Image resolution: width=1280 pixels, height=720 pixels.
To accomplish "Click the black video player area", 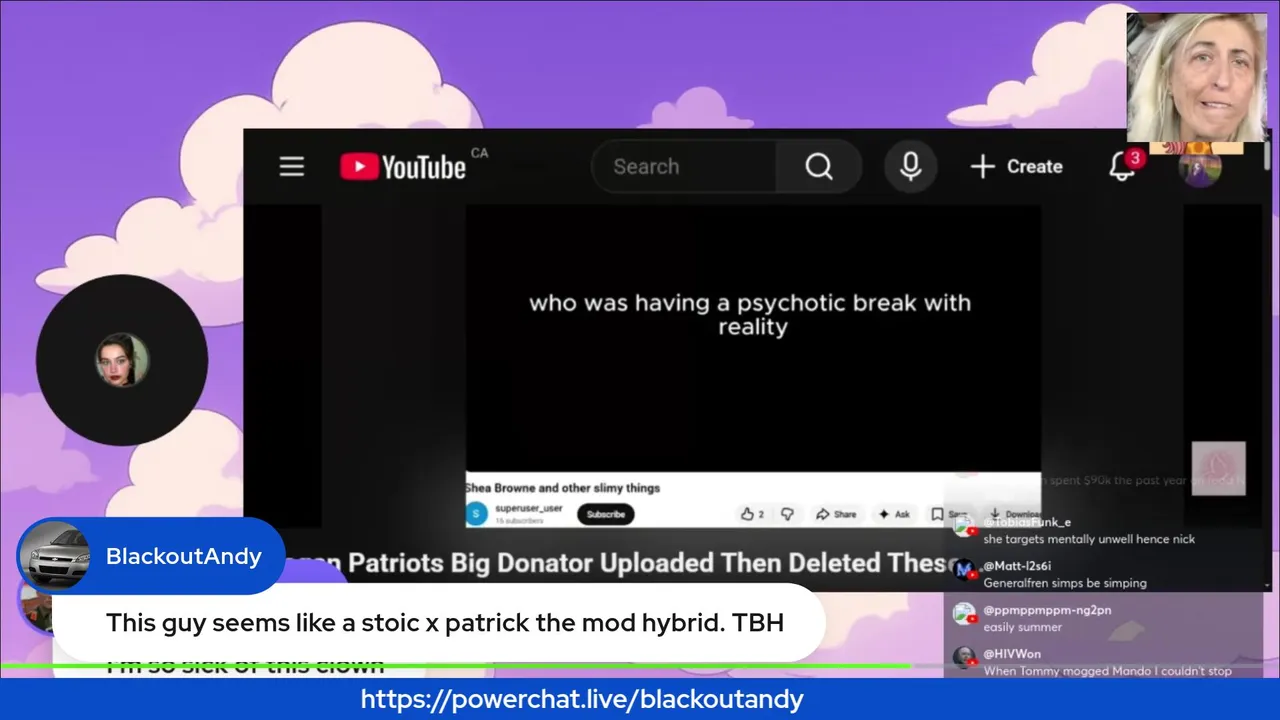I will (x=753, y=338).
